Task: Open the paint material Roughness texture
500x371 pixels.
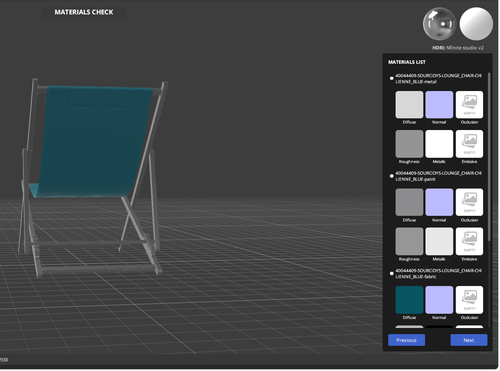Action: (x=409, y=241)
